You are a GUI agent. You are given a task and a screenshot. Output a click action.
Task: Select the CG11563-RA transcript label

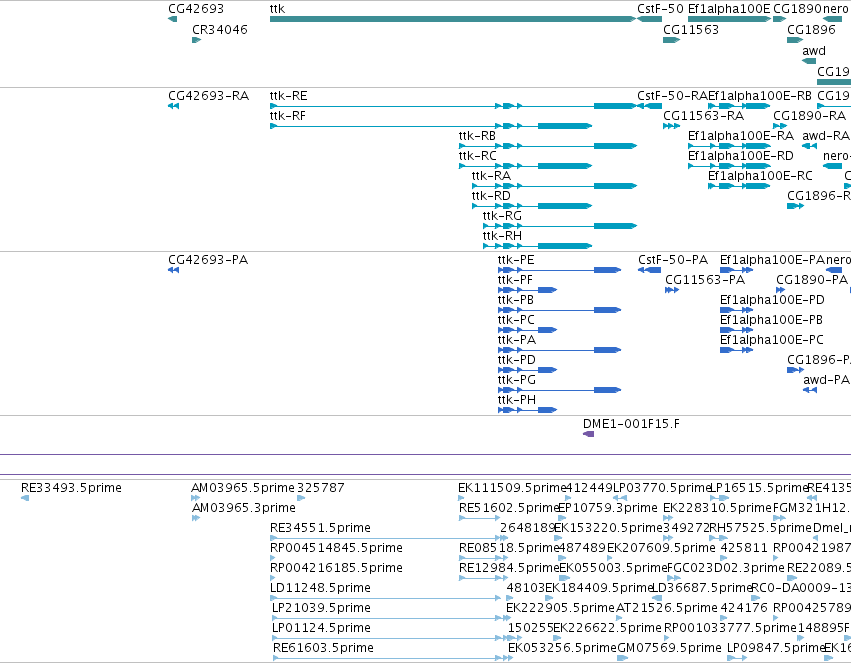[703, 116]
